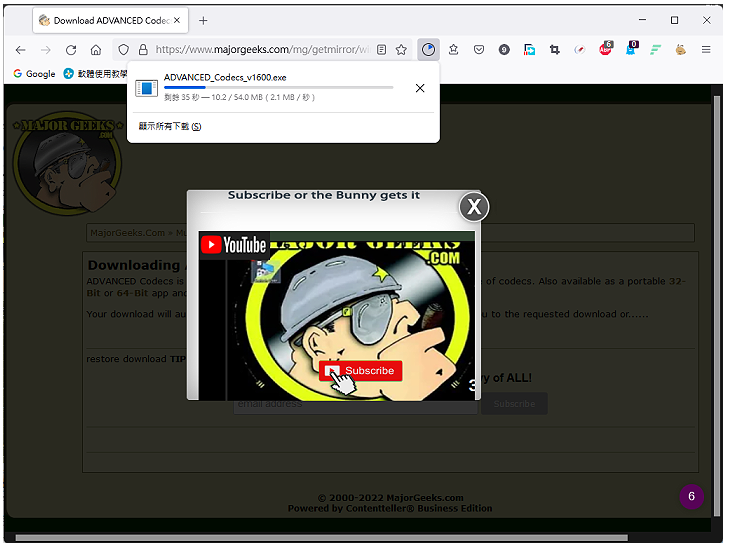
Task: Click the newsletter Subscribe button
Action: click(x=514, y=404)
